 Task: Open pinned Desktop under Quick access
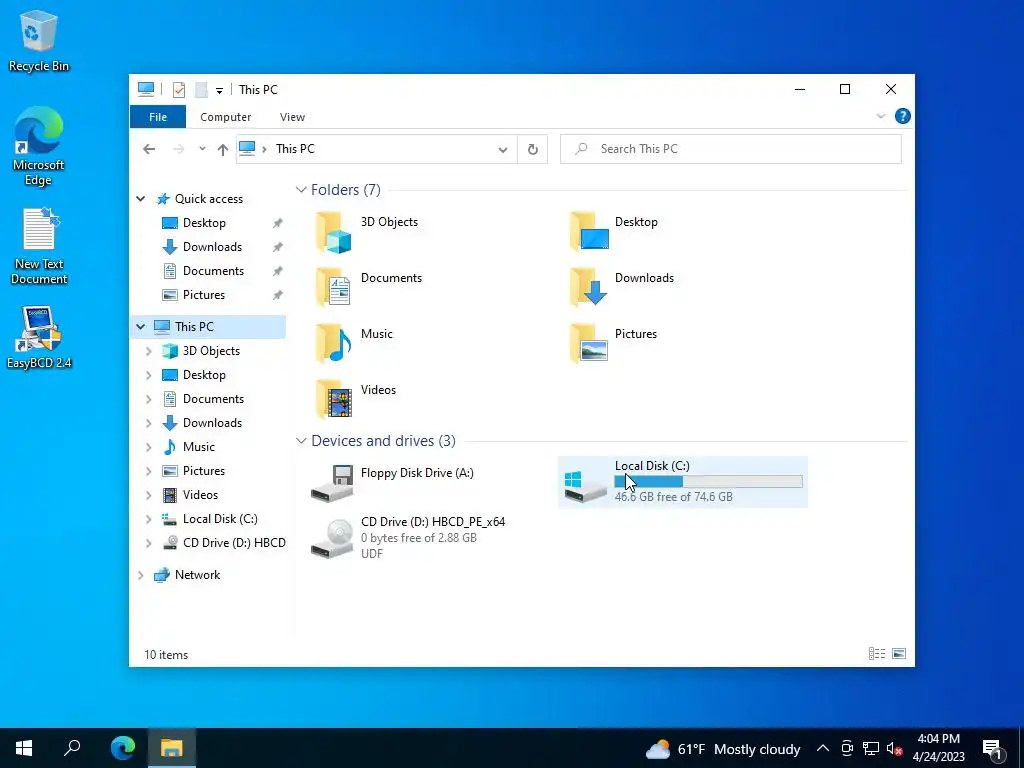[x=204, y=223]
